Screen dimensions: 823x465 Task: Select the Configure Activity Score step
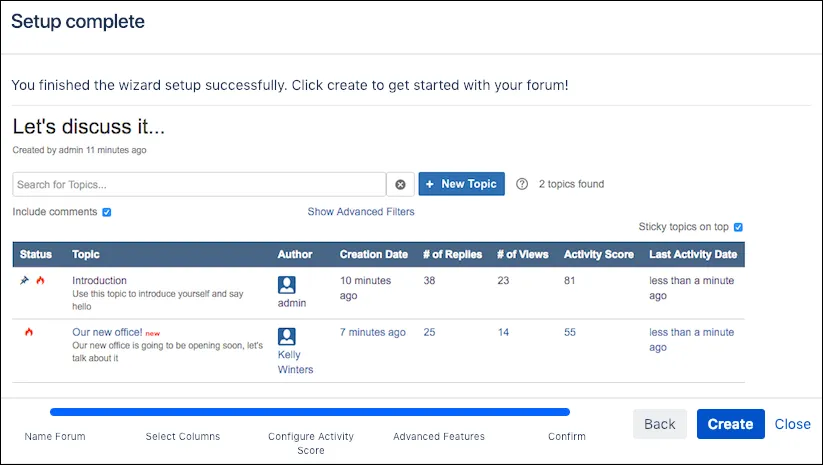311,443
